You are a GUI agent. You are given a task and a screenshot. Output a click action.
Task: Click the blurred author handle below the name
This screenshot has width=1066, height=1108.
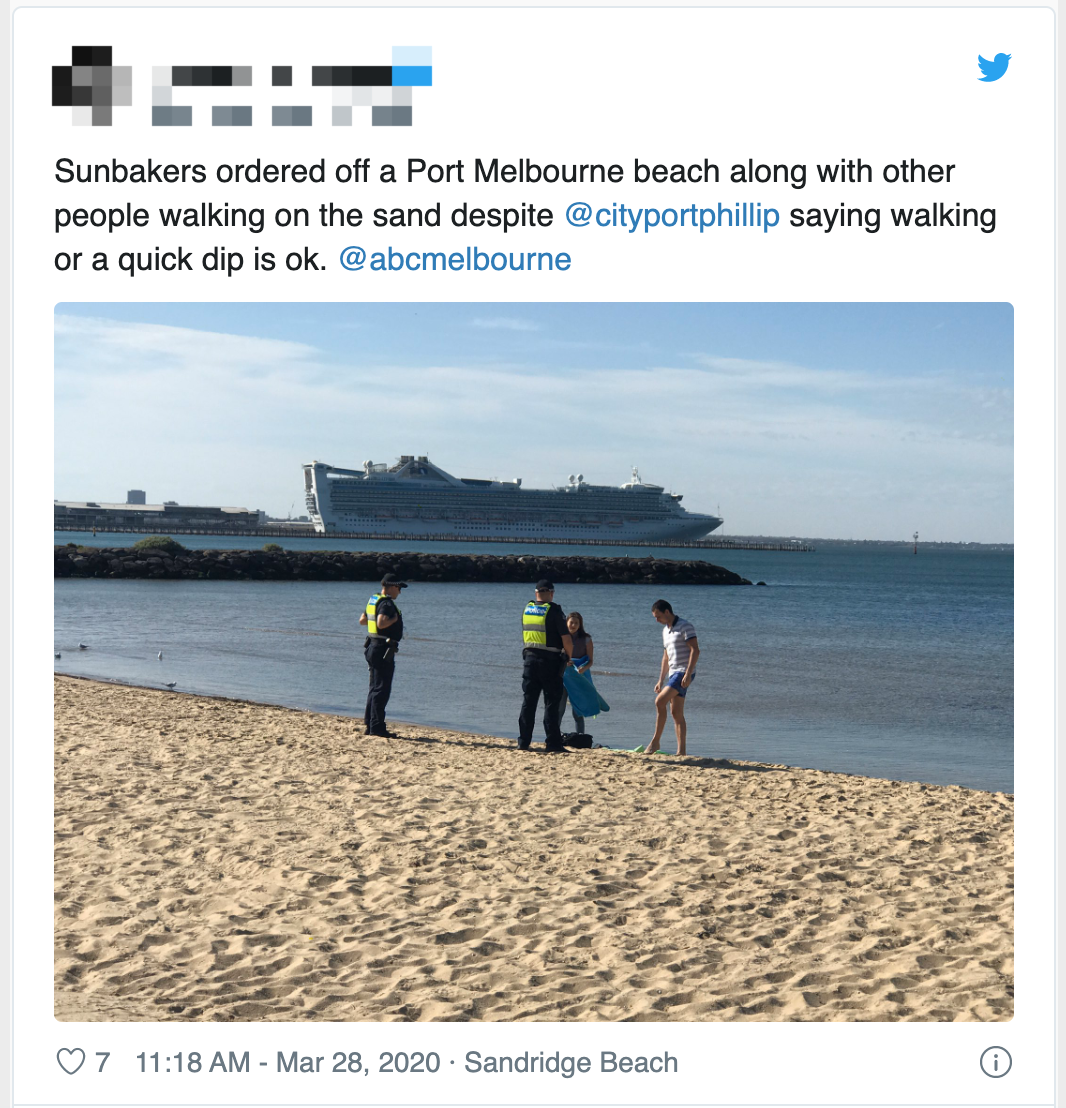[x=282, y=116]
